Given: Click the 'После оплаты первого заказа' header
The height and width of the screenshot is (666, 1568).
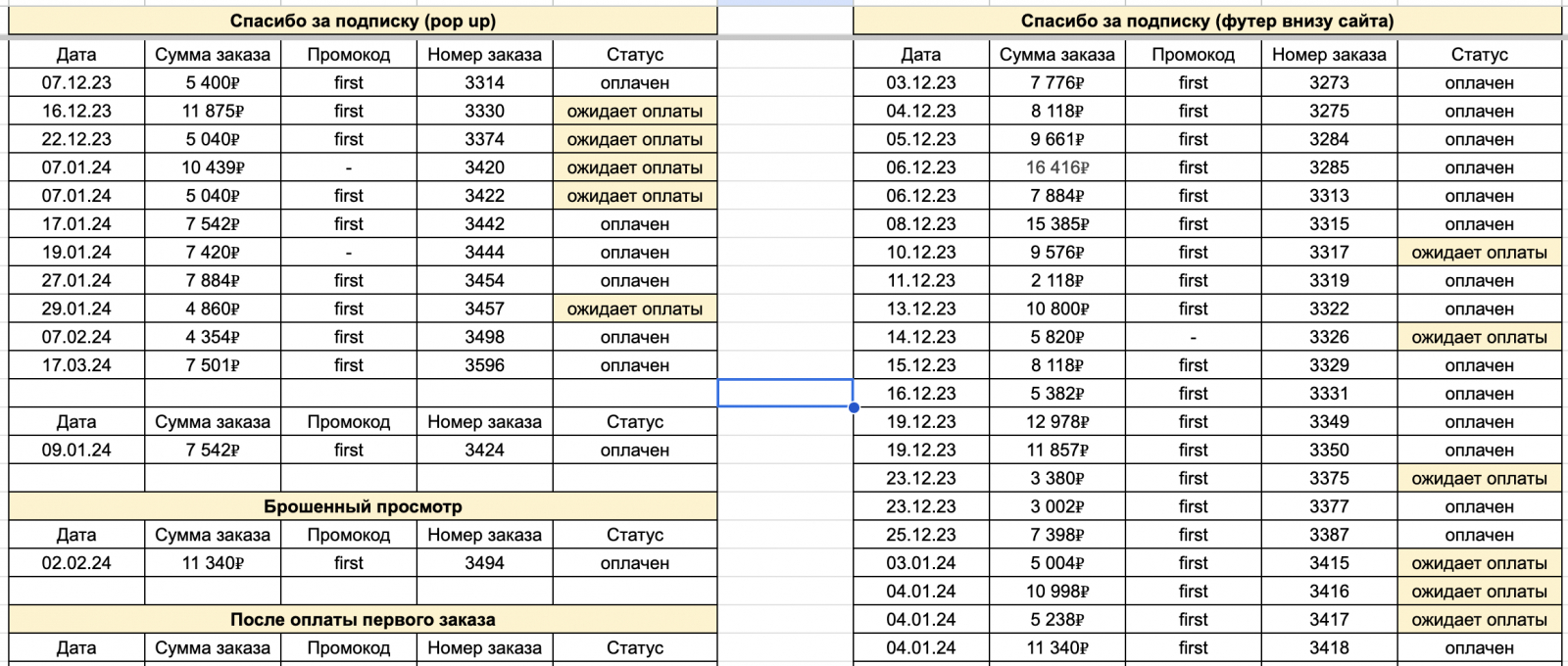Looking at the screenshot, I should (x=363, y=620).
